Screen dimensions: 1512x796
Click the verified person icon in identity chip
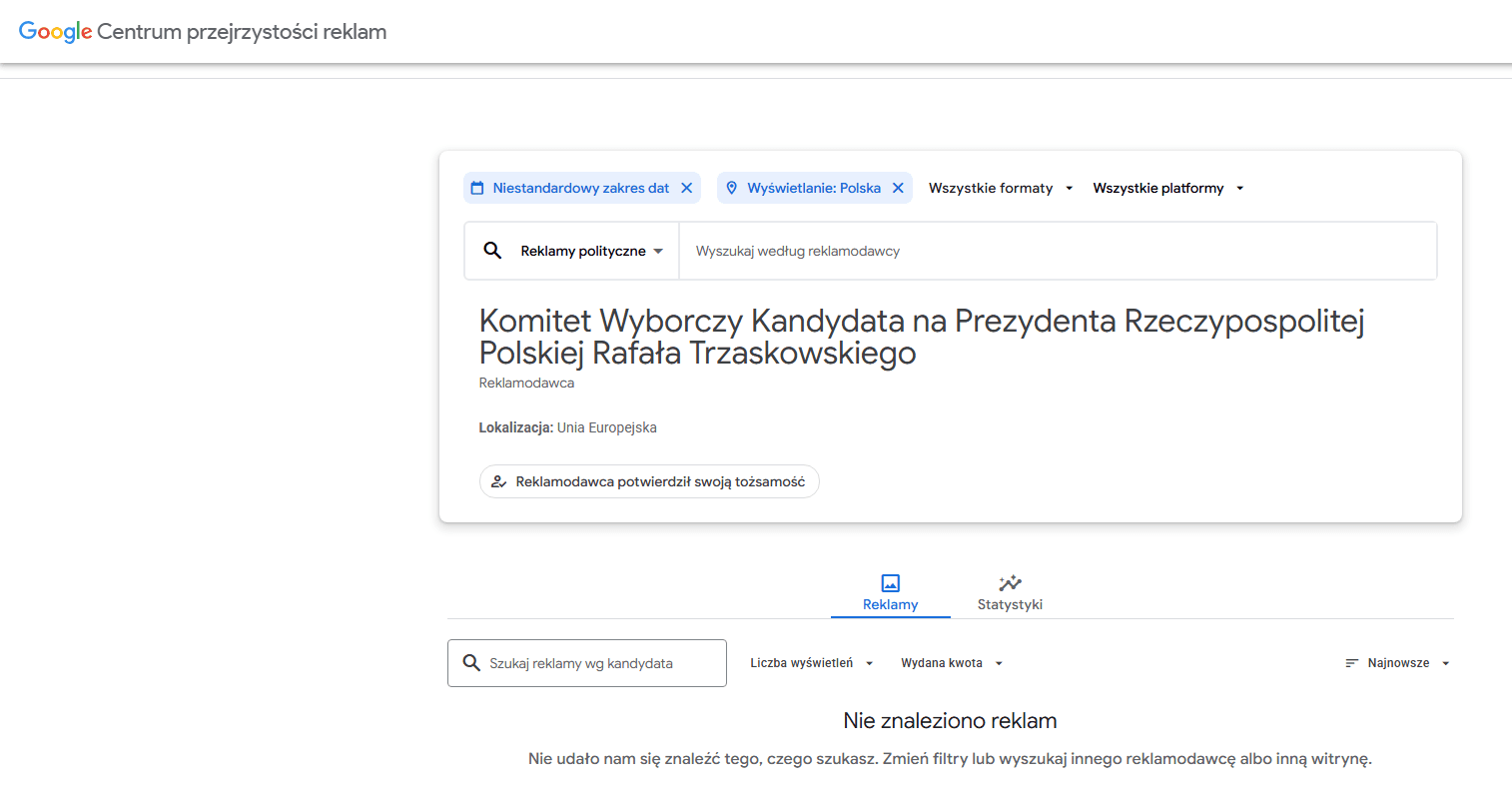point(498,481)
